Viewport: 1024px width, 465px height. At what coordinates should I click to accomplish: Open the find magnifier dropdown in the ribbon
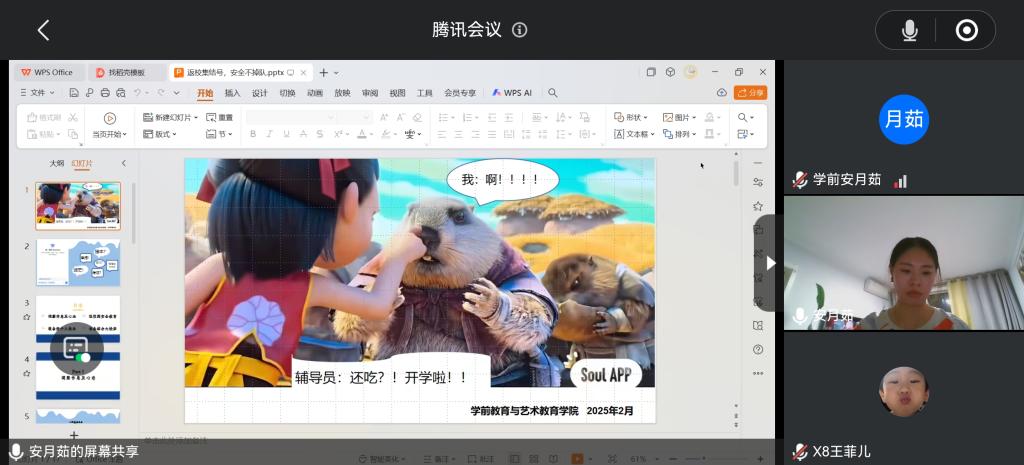pos(745,118)
